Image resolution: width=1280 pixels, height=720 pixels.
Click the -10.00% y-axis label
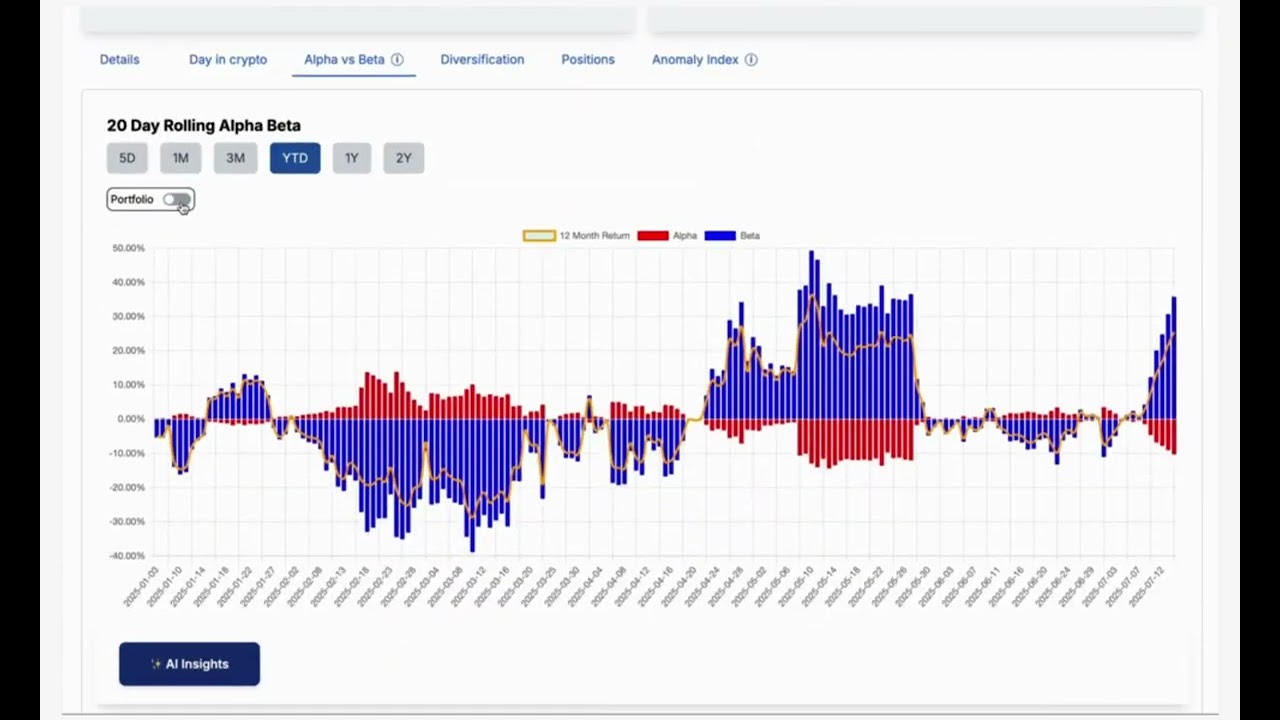click(x=127, y=453)
